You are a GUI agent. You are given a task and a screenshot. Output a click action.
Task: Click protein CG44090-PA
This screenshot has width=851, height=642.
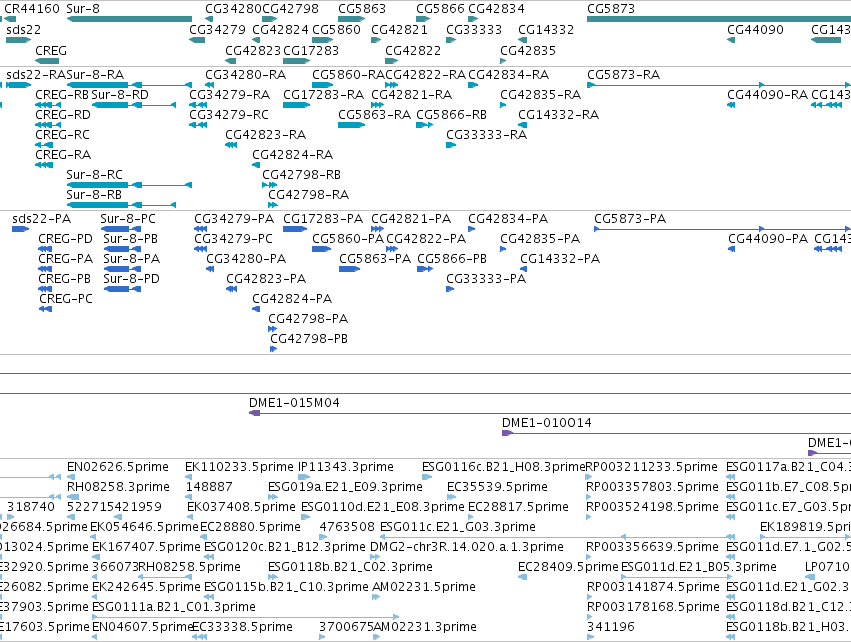tap(768, 239)
